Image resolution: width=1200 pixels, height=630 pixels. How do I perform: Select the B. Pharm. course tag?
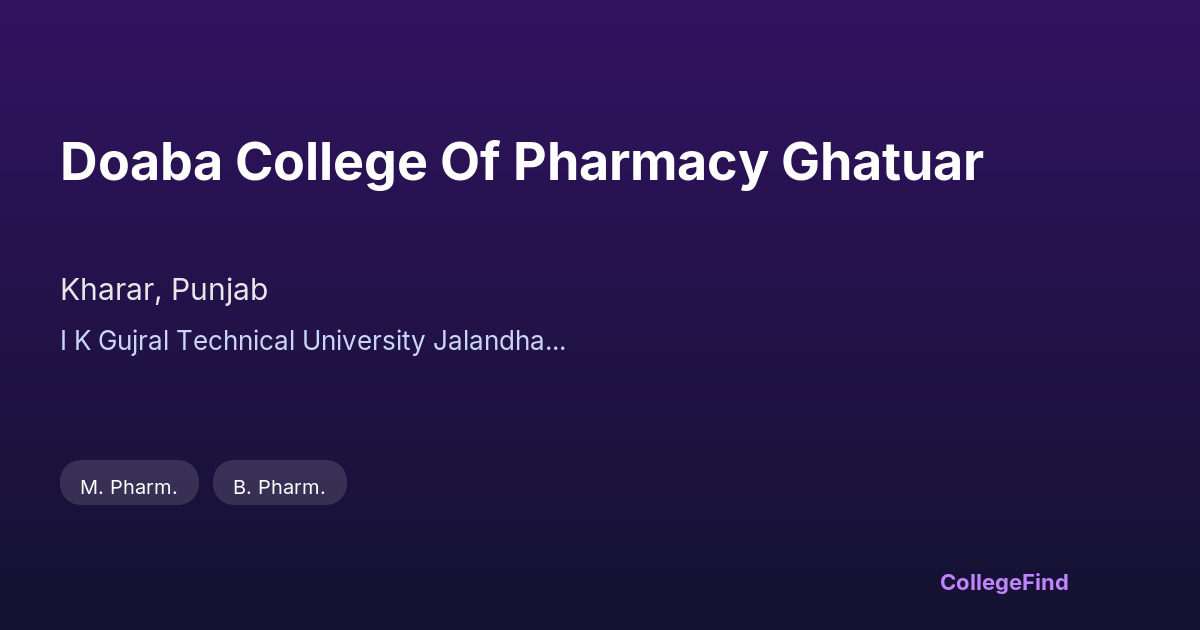(x=279, y=487)
